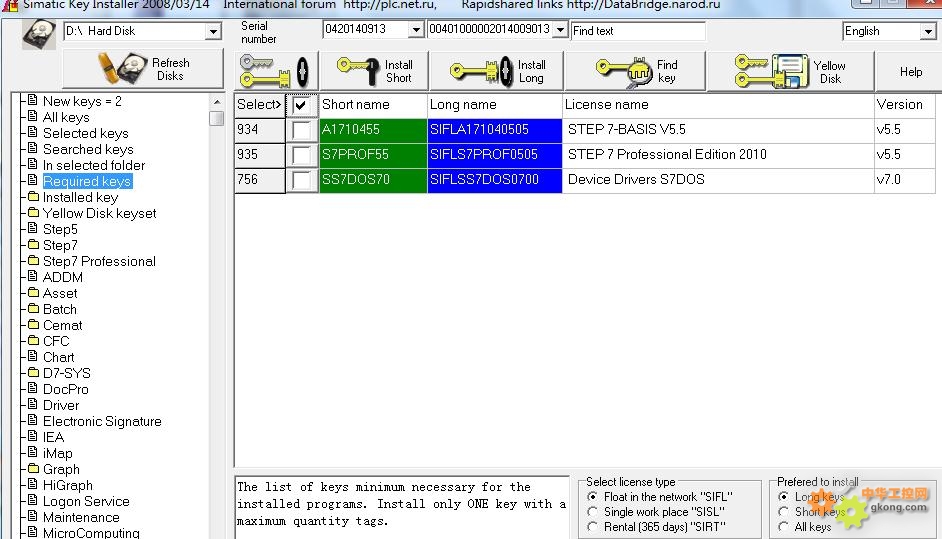Viewport: 942px width, 539px height.
Task: Choose All keys install preference
Action: click(784, 526)
